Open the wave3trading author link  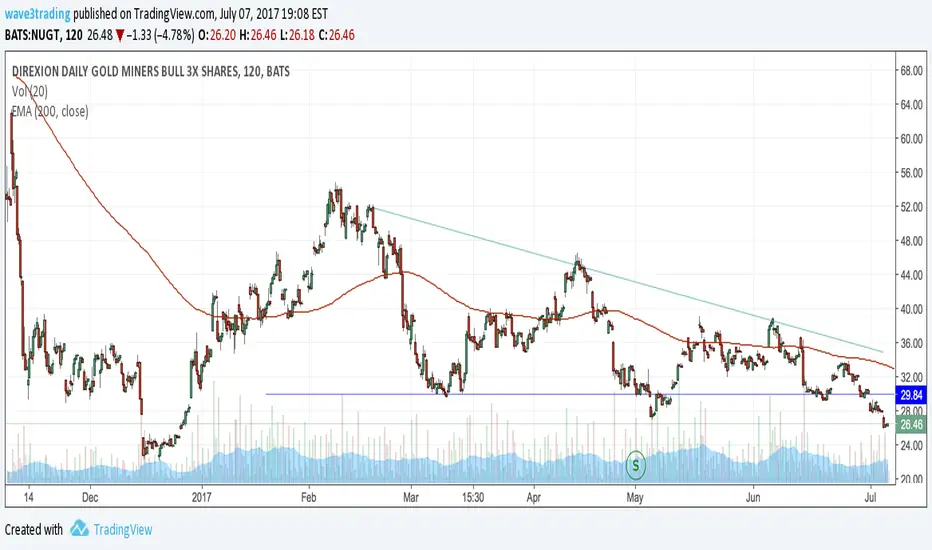pyautogui.click(x=37, y=14)
